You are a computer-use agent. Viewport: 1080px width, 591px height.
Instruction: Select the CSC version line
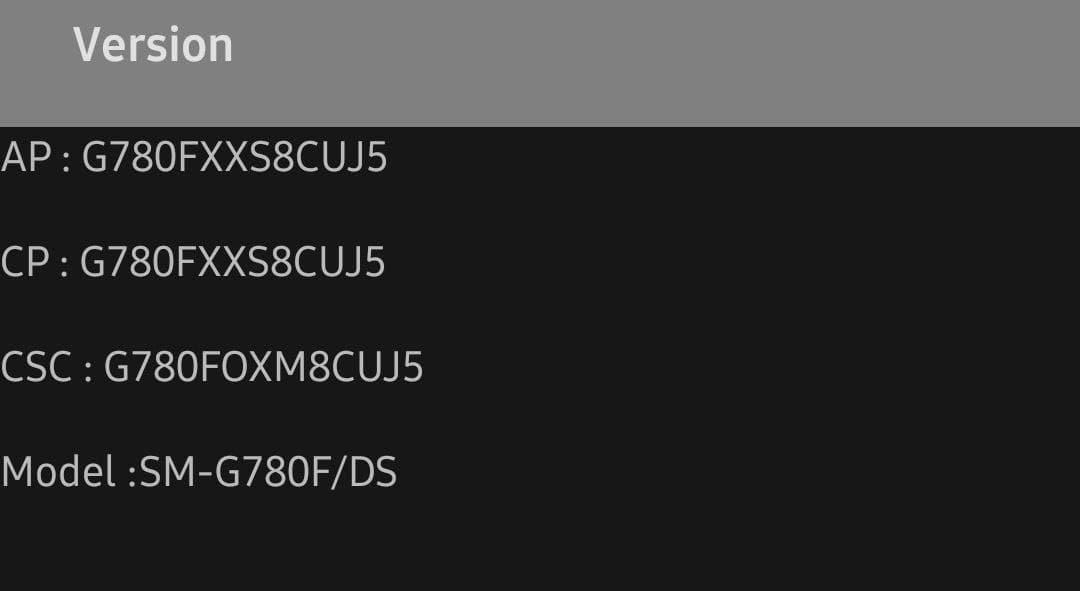[211, 367]
